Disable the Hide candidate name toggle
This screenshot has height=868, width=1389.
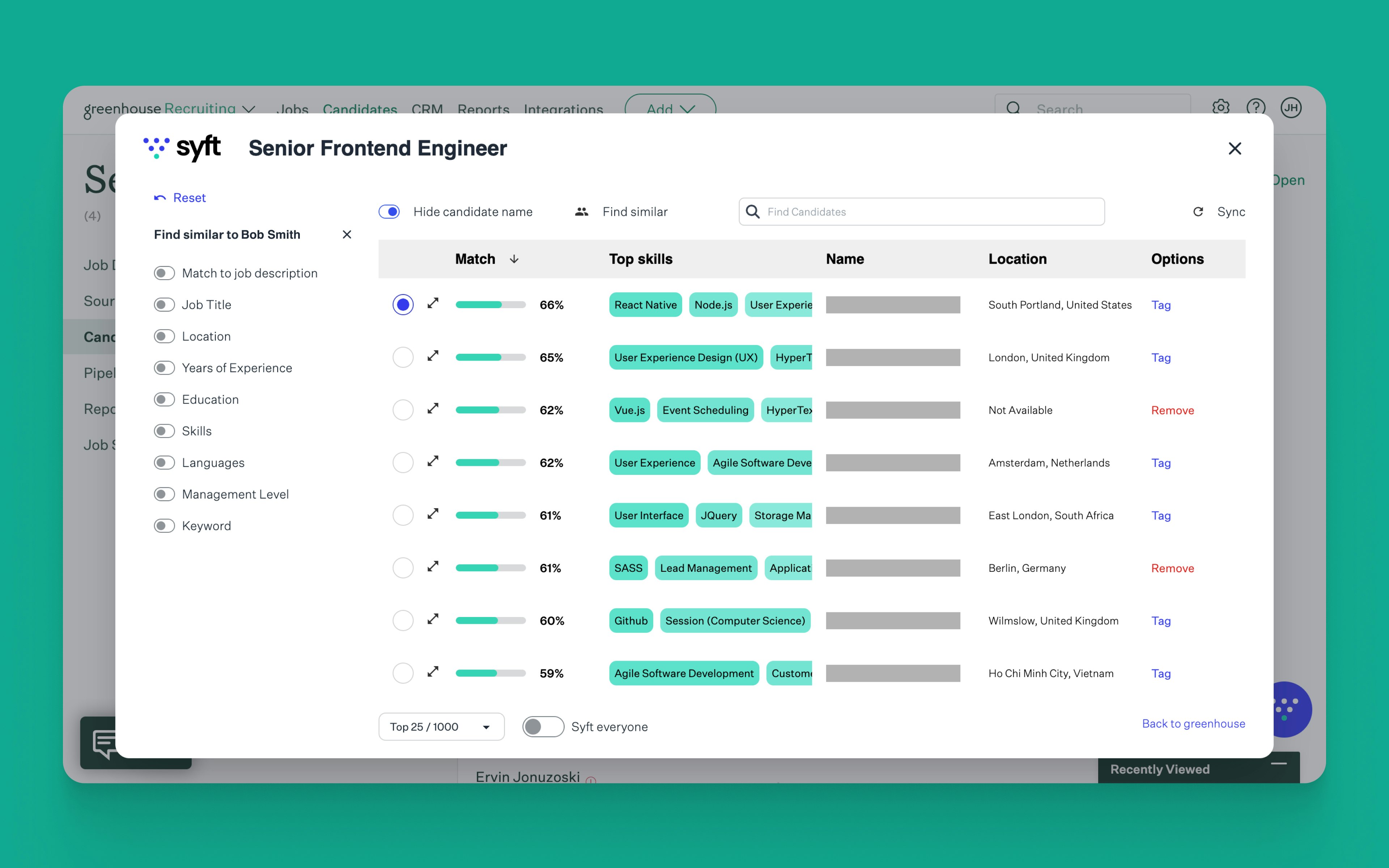(390, 212)
